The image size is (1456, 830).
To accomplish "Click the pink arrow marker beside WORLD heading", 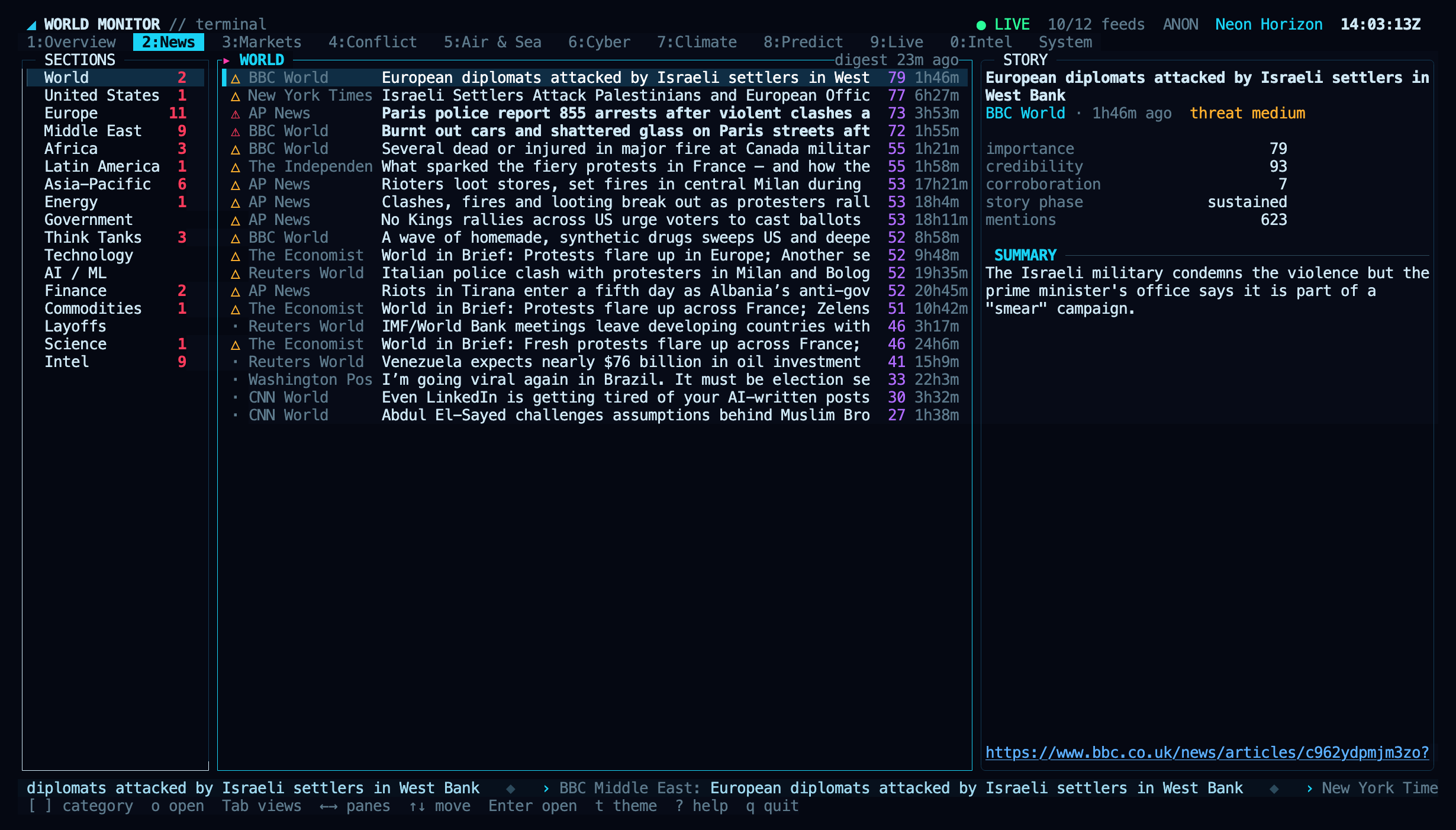I will pyautogui.click(x=226, y=60).
